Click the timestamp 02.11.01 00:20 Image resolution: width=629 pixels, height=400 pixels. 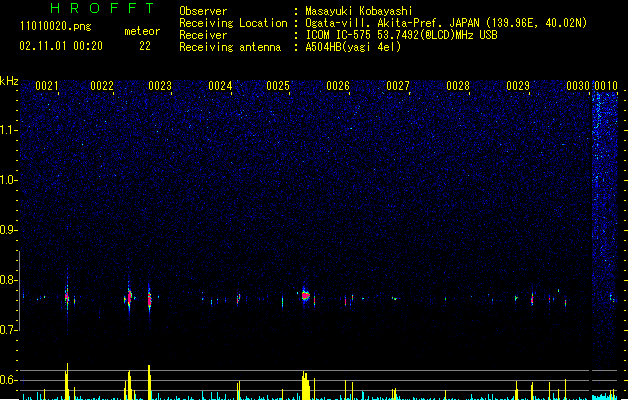coord(61,46)
